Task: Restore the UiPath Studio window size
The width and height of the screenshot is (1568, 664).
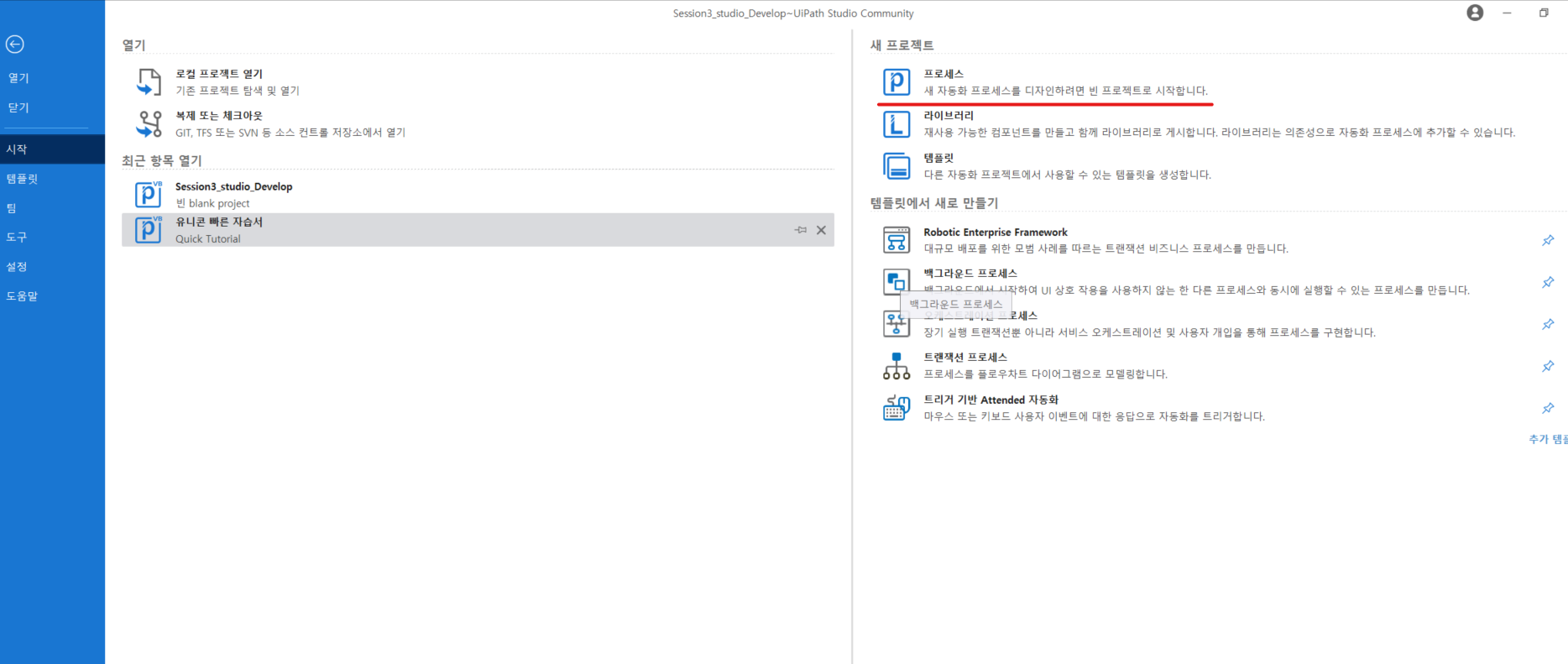Action: (x=1544, y=13)
